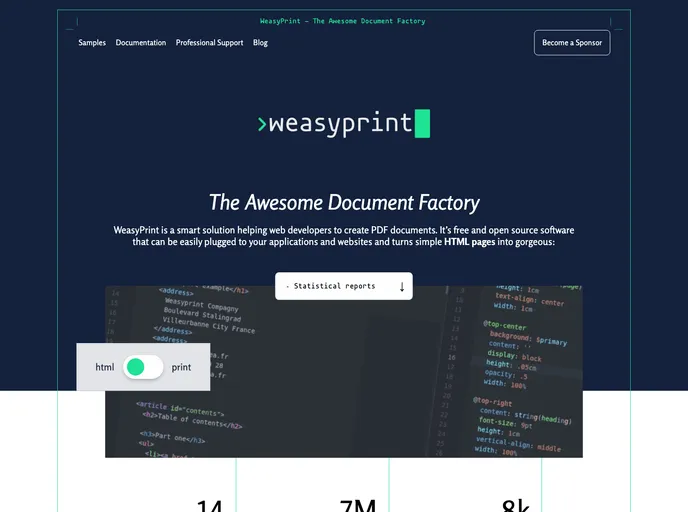
Task: Click The Awesome Document Factory heading
Action: click(344, 202)
